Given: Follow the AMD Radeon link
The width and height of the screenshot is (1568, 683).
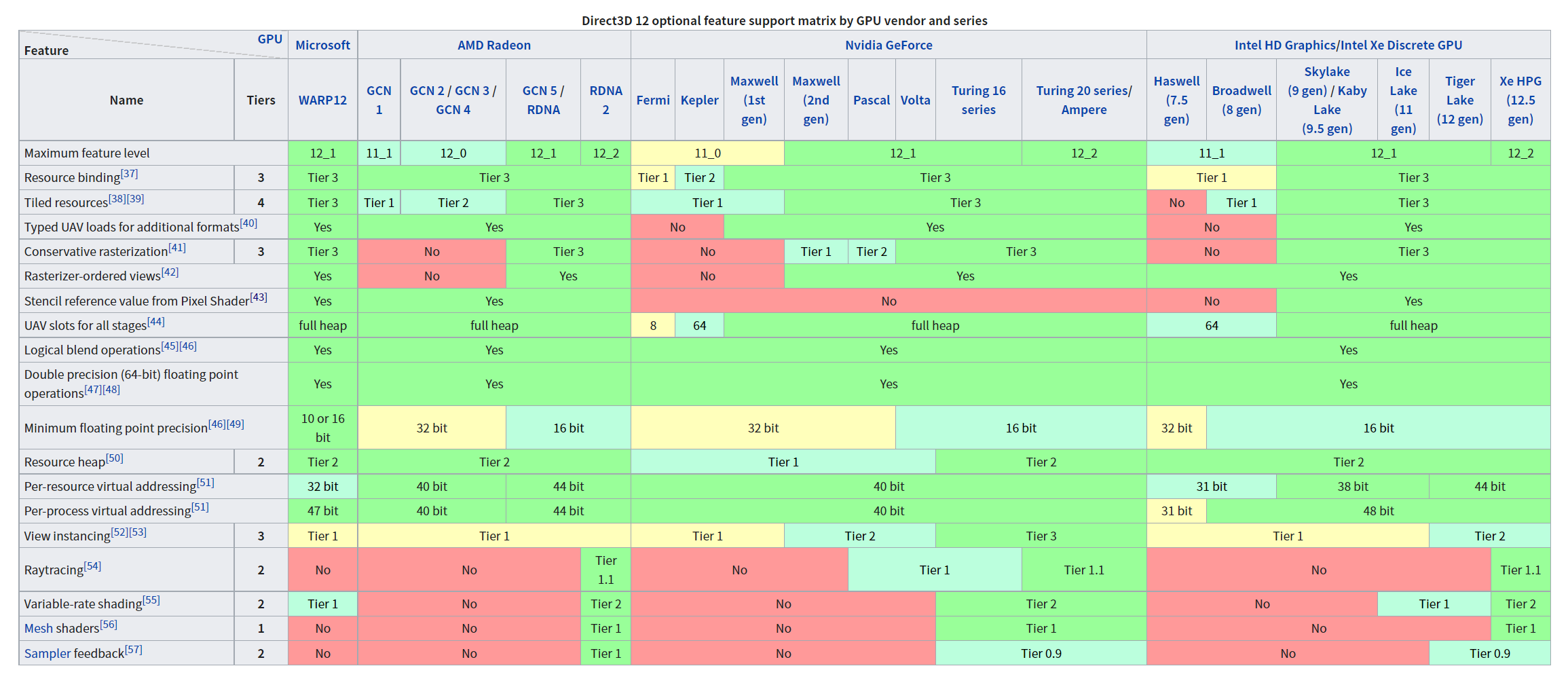Looking at the screenshot, I should pos(493,45).
